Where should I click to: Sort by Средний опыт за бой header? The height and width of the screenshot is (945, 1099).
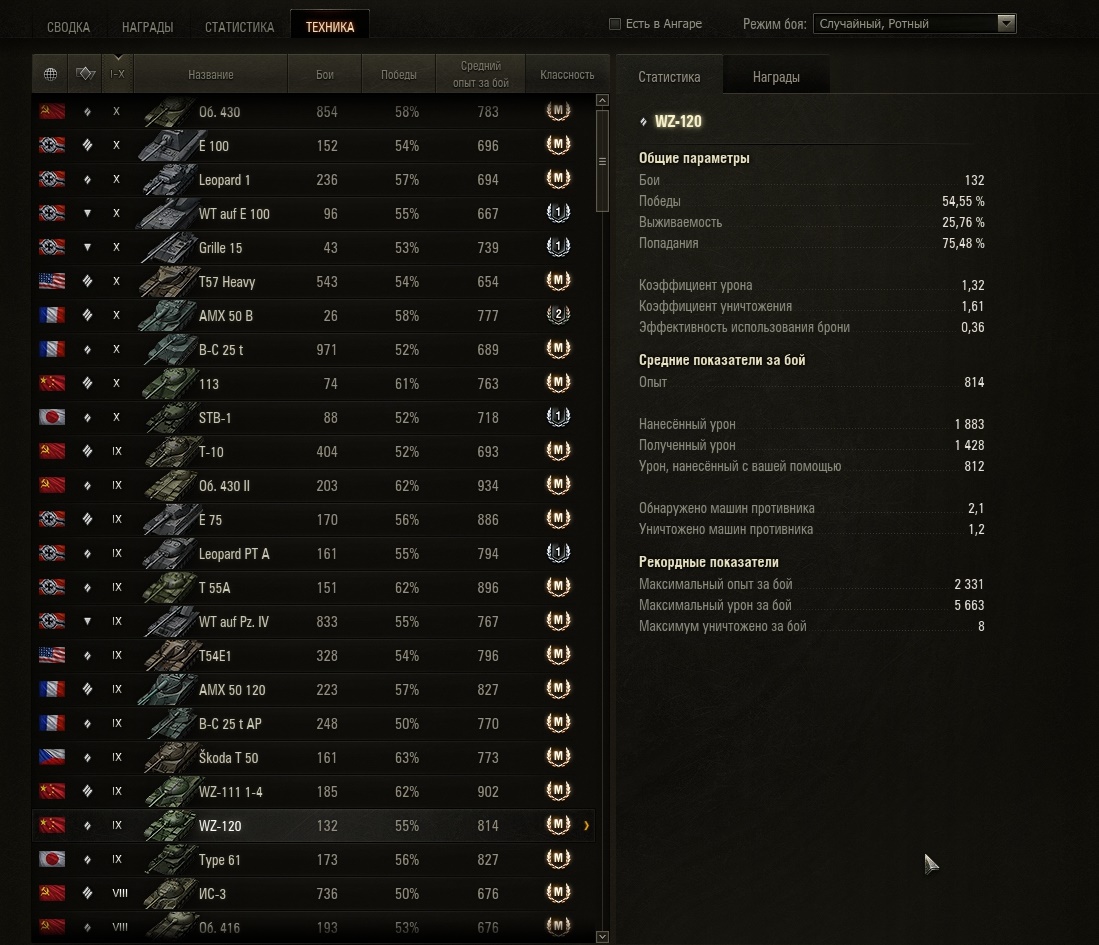coord(480,74)
